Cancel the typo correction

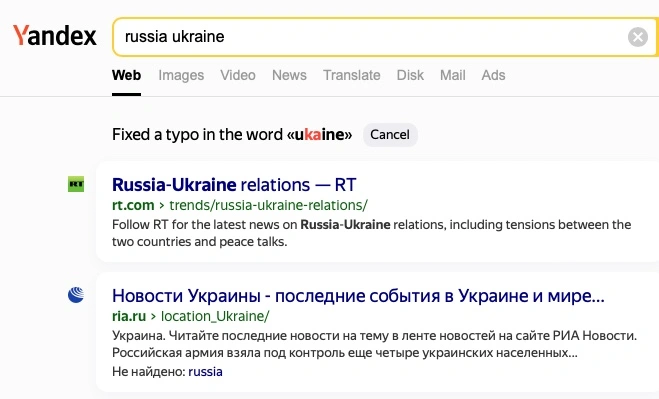(x=390, y=135)
